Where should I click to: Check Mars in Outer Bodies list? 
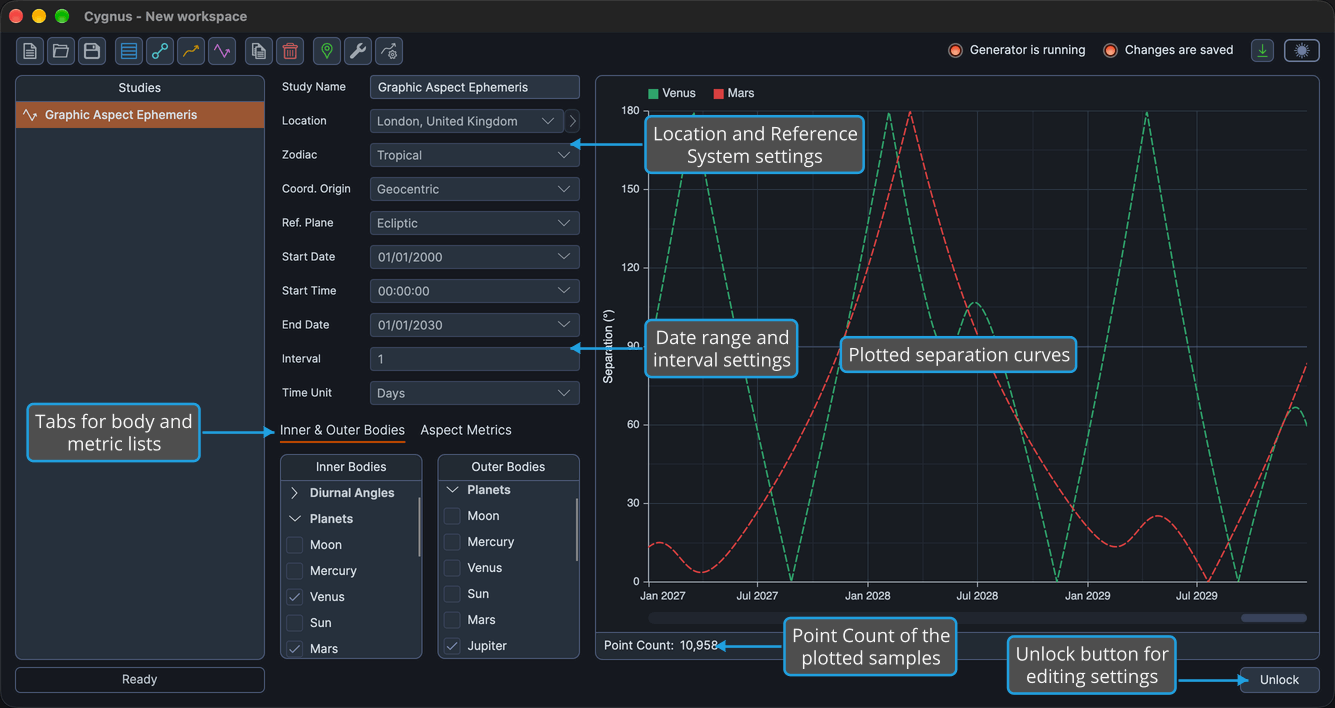(x=452, y=620)
